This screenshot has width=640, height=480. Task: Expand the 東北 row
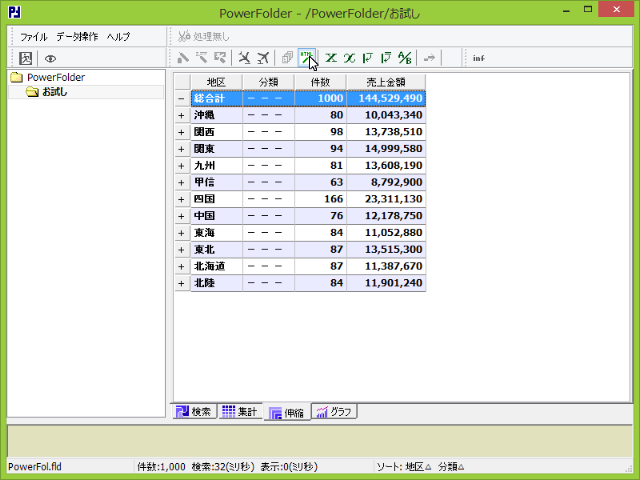pos(182,250)
